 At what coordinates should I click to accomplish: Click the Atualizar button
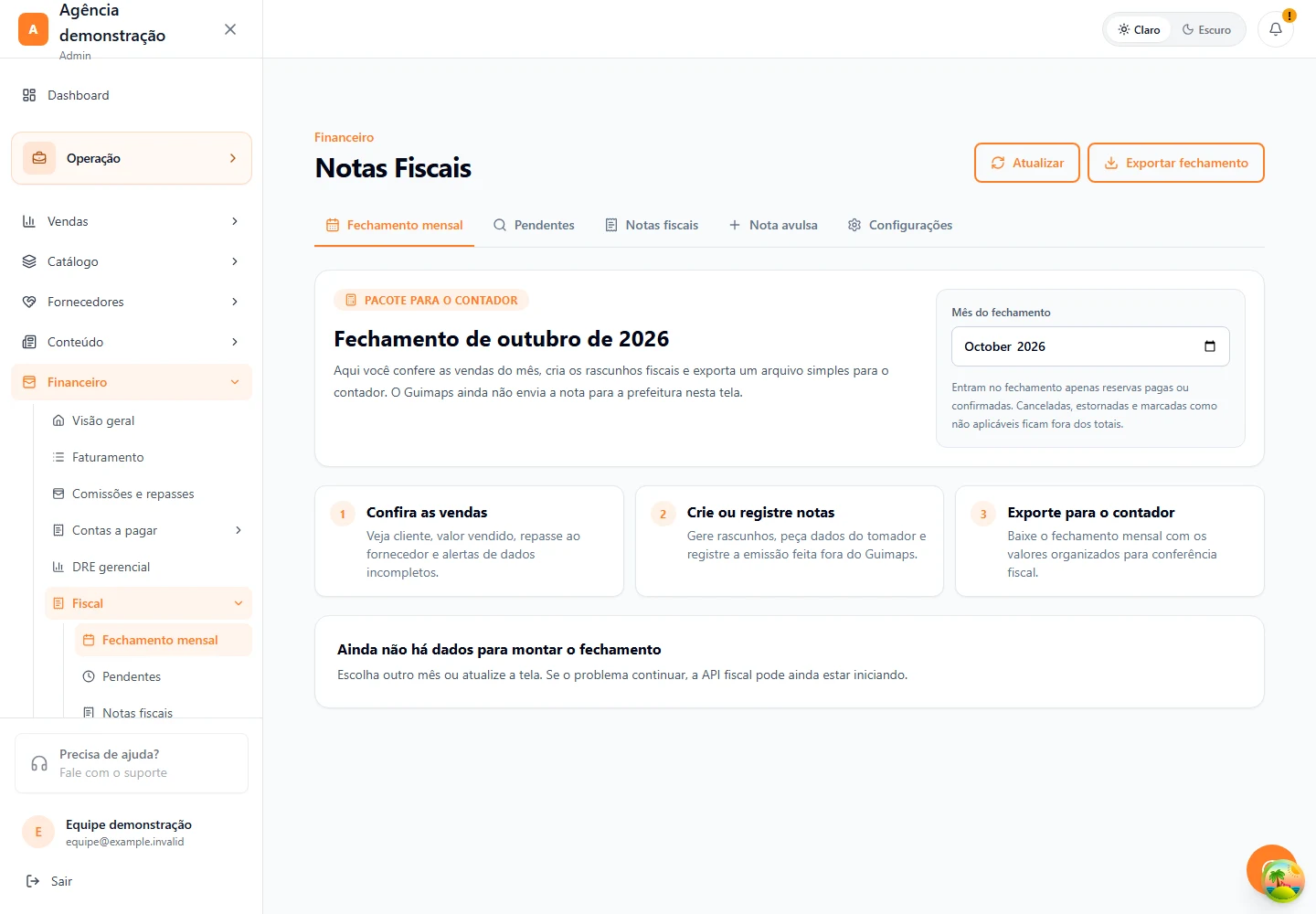pos(1027,163)
